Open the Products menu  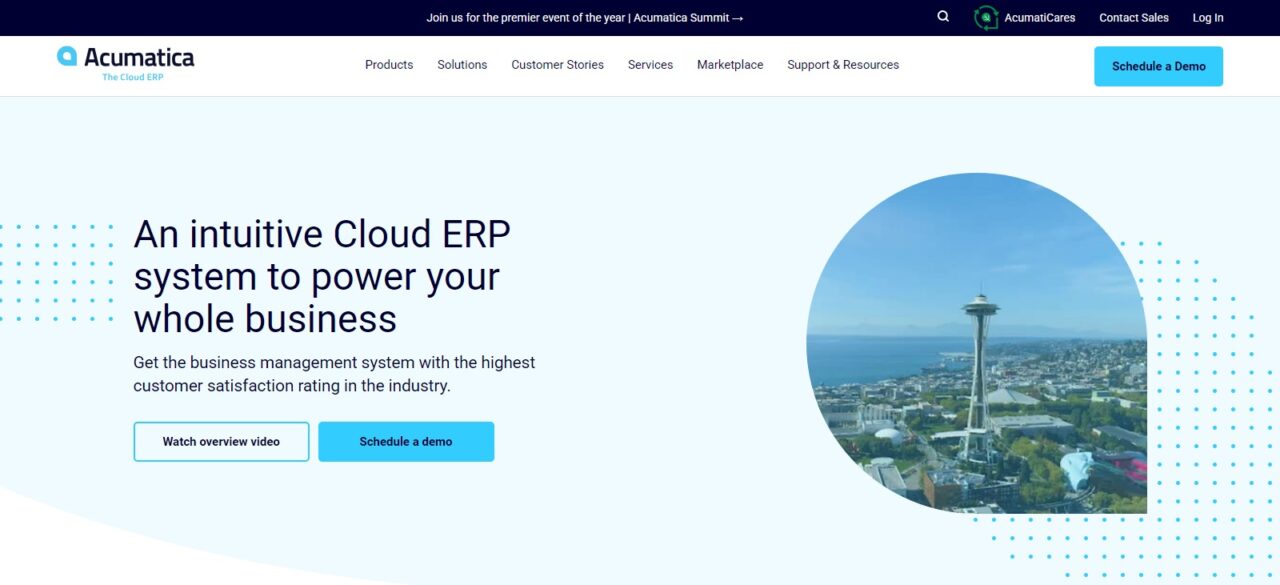389,65
